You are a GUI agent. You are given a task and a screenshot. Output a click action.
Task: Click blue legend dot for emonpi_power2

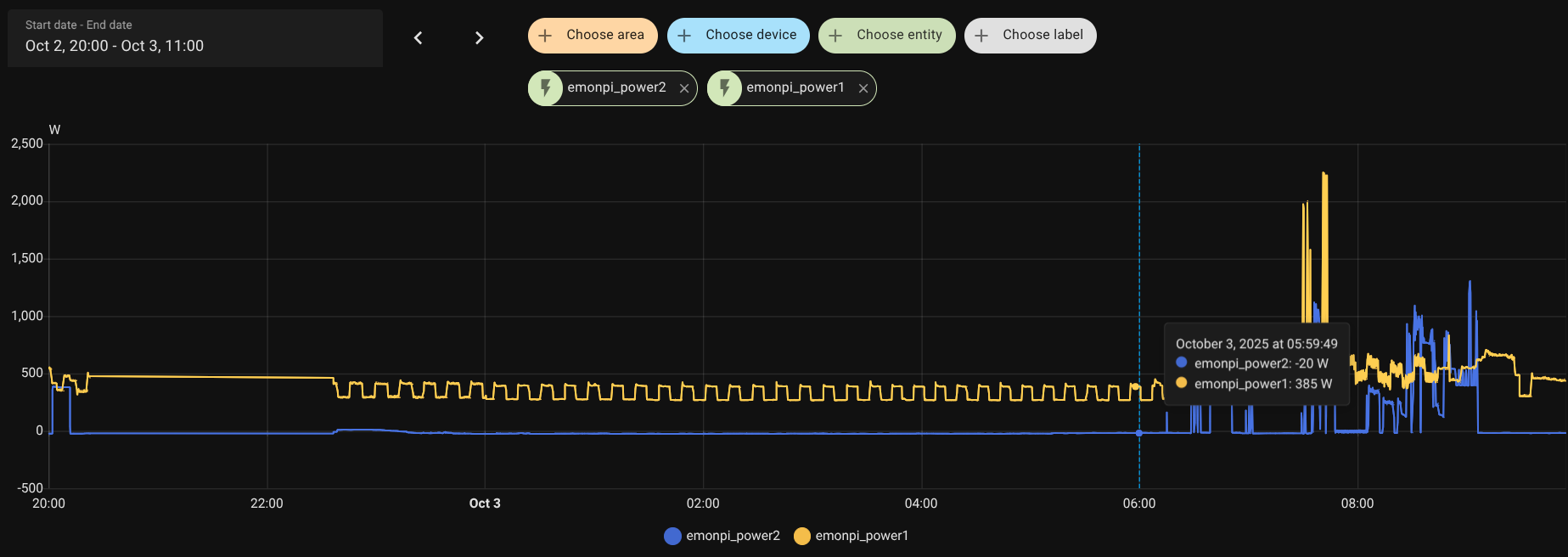point(672,536)
